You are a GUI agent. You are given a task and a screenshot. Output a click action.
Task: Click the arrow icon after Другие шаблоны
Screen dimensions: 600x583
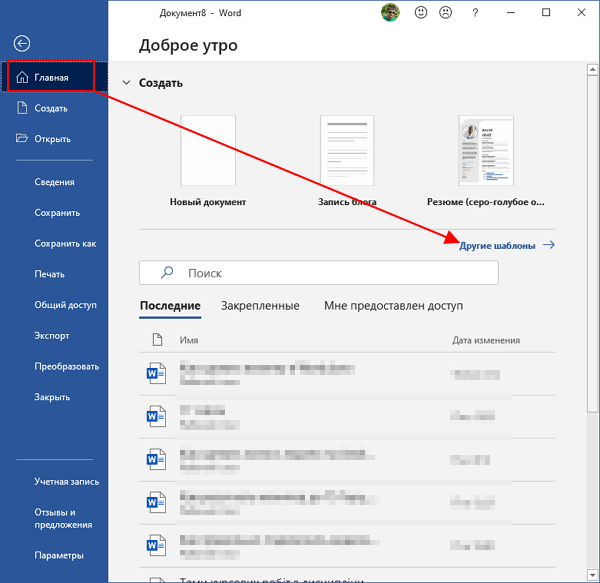tap(549, 245)
